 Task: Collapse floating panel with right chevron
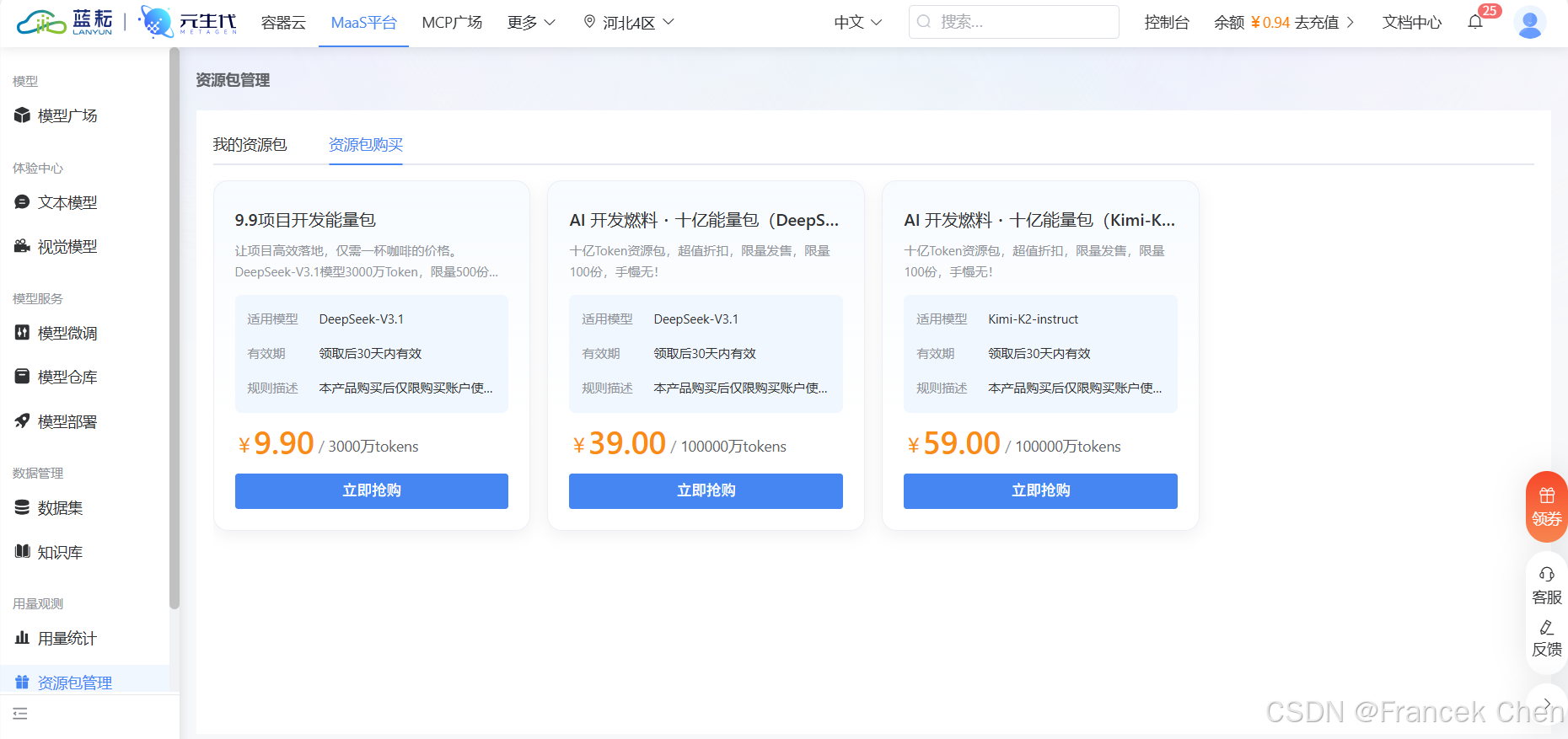pos(1547,703)
